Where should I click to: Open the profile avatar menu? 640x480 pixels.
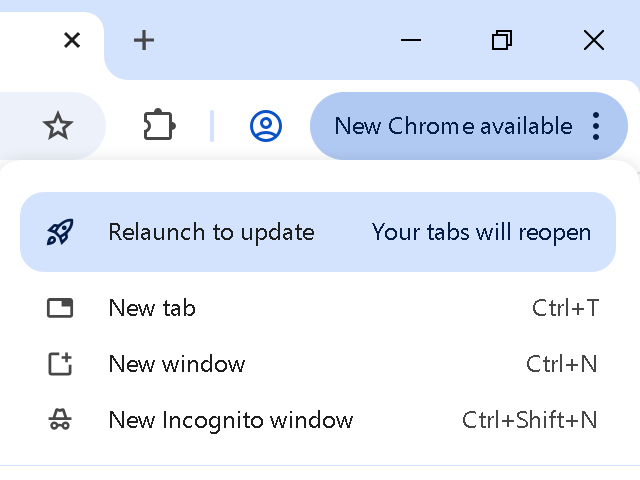pyautogui.click(x=266, y=126)
